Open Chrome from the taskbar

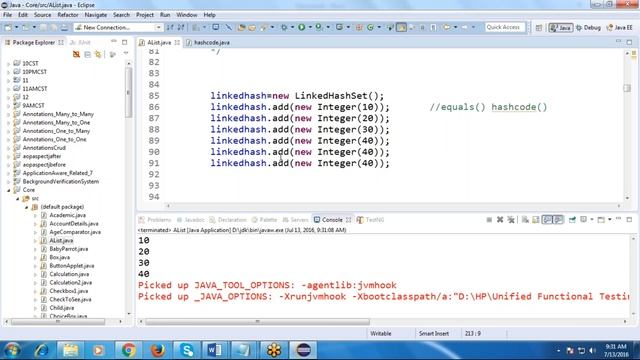click(x=128, y=350)
